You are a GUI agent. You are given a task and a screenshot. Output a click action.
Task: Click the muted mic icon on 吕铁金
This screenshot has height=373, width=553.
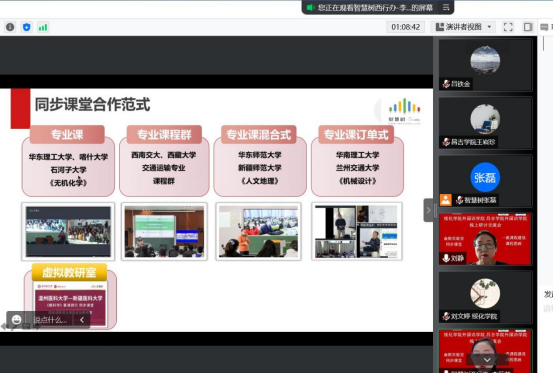[446, 84]
